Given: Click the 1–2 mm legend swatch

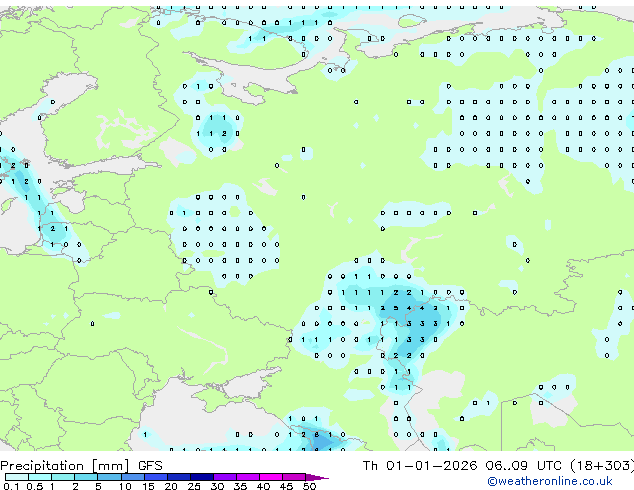Looking at the screenshot, I should [63, 477].
